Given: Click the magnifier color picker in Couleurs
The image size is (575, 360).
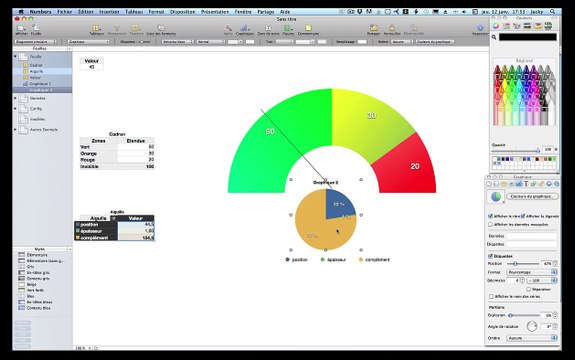Looking at the screenshot, I should [494, 37].
